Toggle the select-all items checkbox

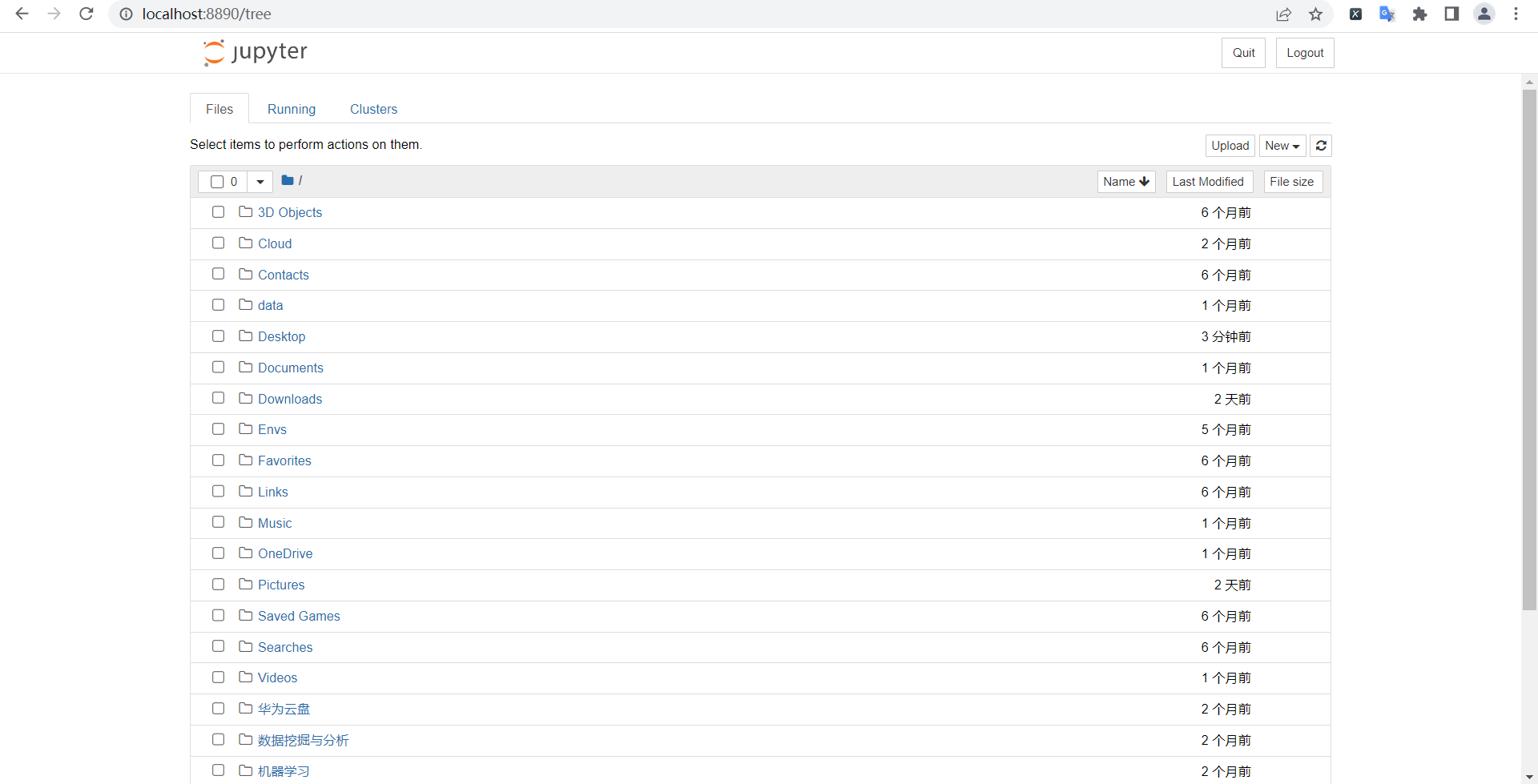point(217,182)
